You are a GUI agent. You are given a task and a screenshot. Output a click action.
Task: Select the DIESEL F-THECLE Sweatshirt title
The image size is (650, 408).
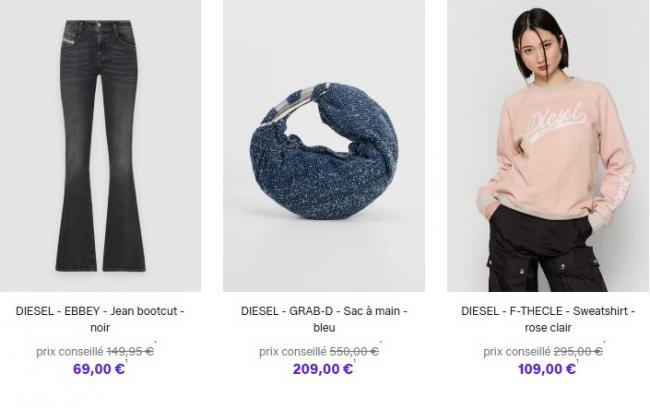click(x=548, y=319)
